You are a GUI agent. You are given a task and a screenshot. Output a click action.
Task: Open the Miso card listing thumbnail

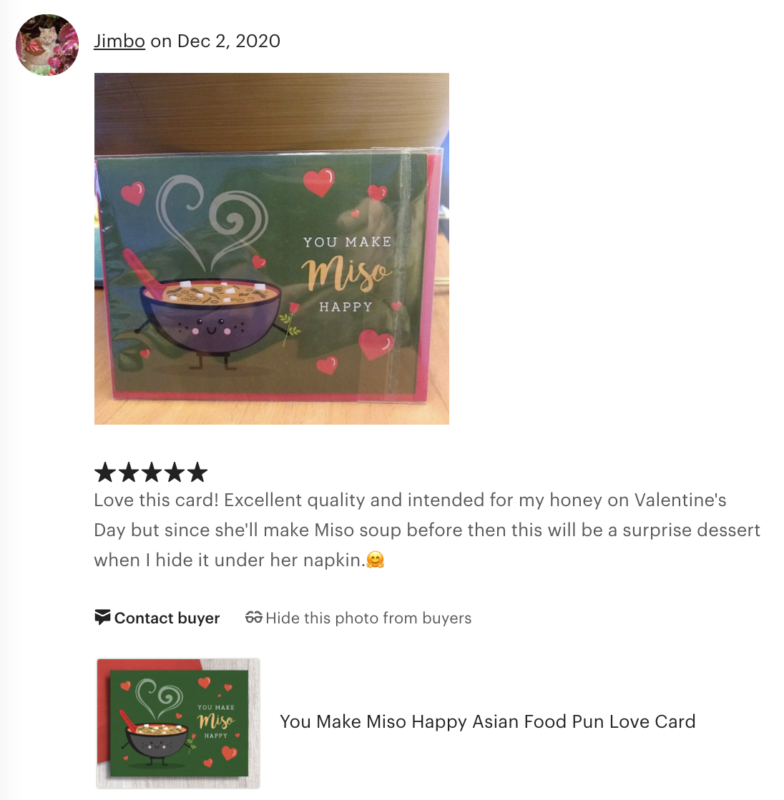[x=178, y=723]
